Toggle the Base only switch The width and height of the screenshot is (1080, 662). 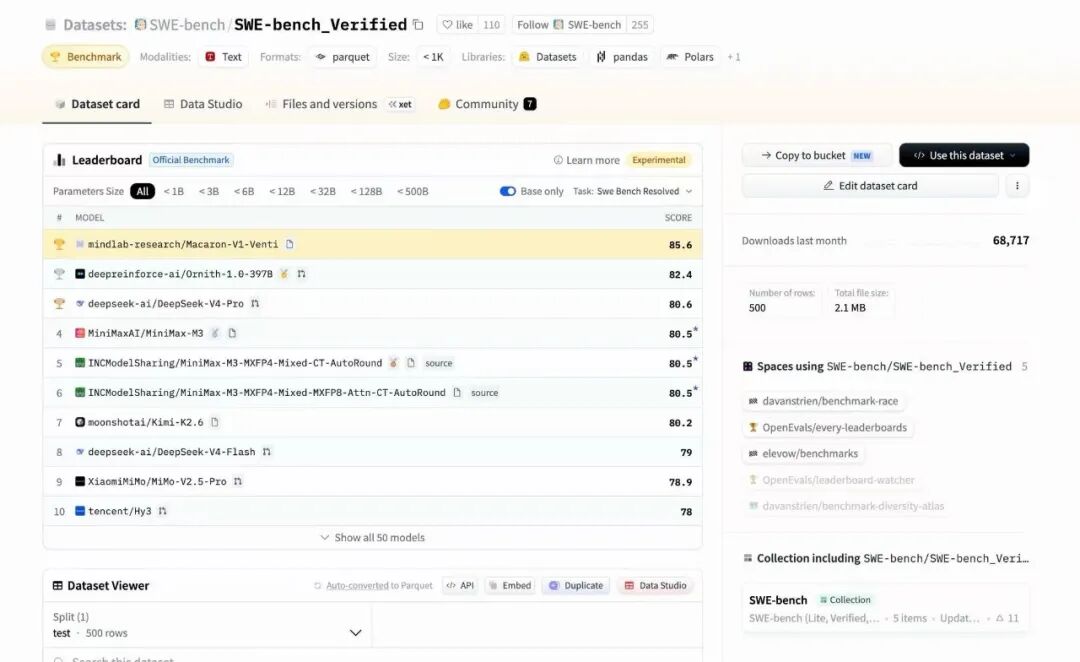click(508, 192)
